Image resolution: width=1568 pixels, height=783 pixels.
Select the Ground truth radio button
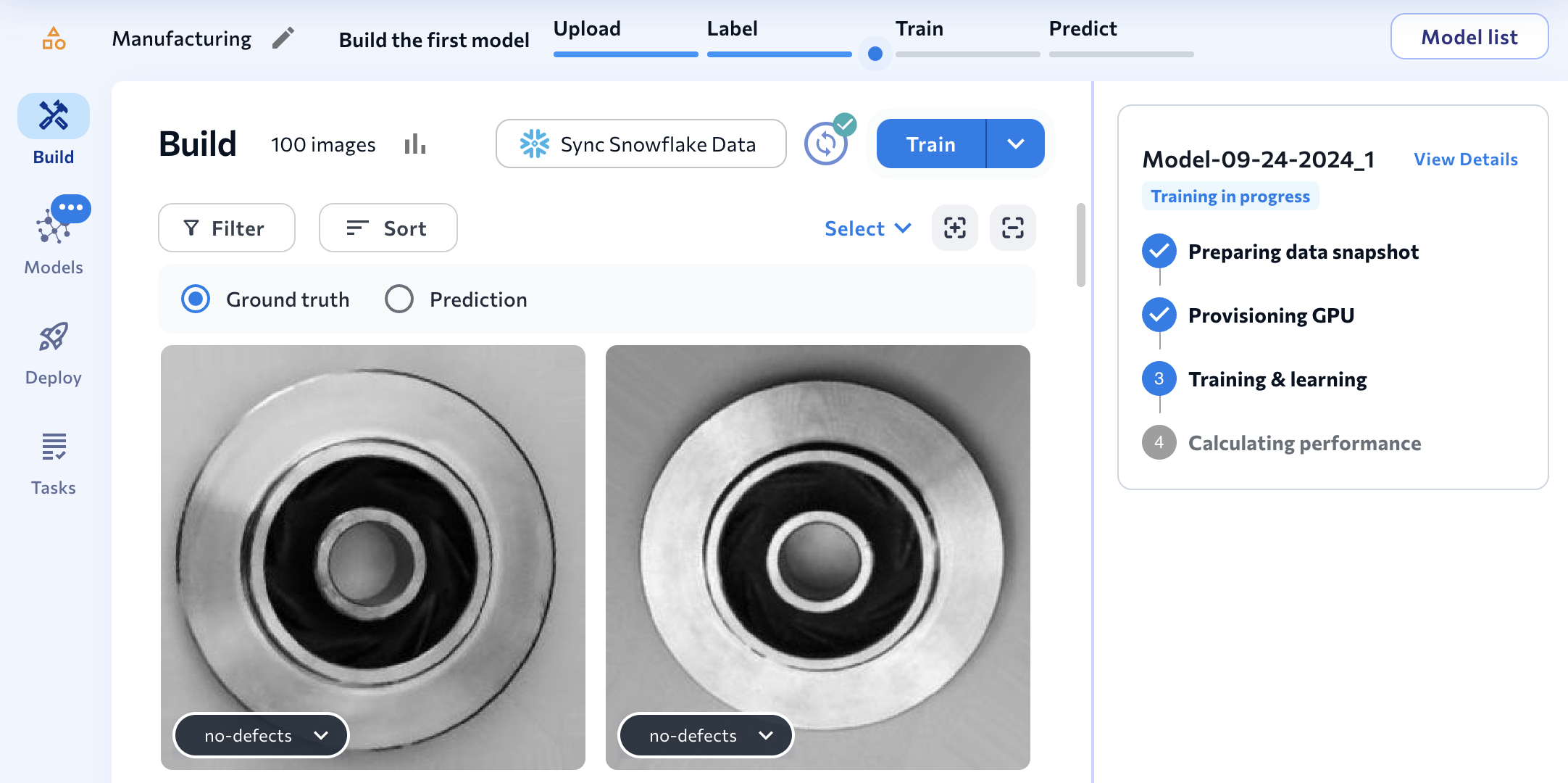click(x=196, y=299)
